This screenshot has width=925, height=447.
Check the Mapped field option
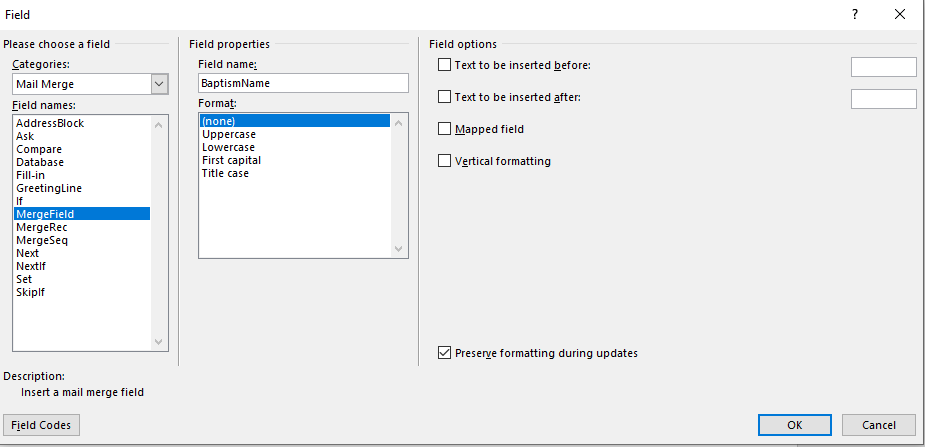pyautogui.click(x=445, y=130)
